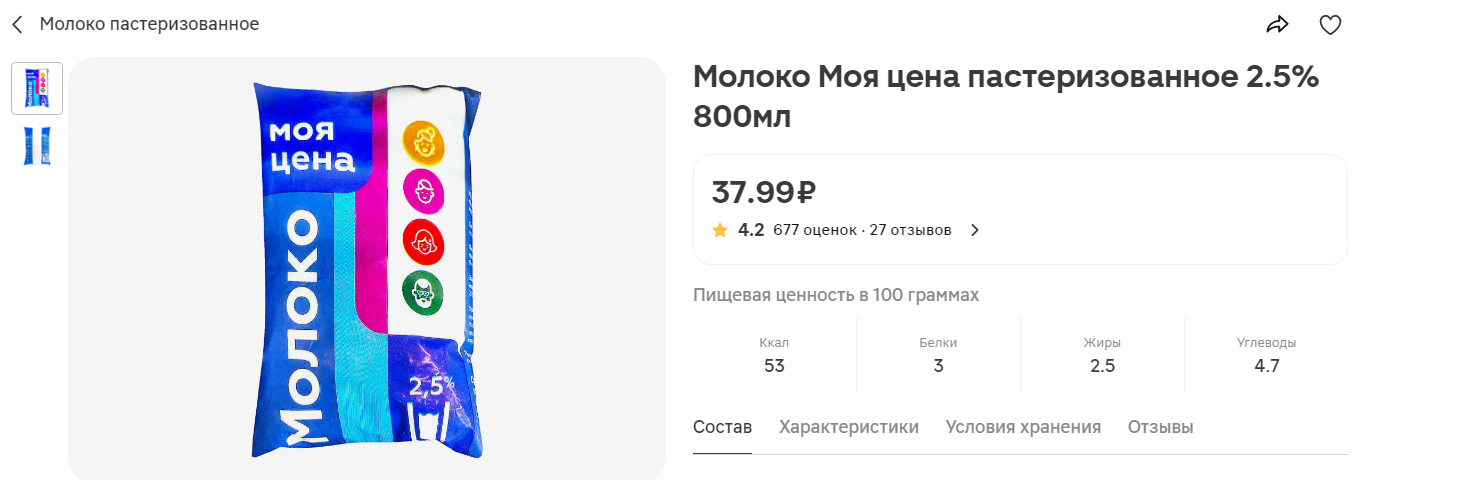Switch to the Характеристики tab
This screenshot has height=480, width=1459.
coord(848,427)
